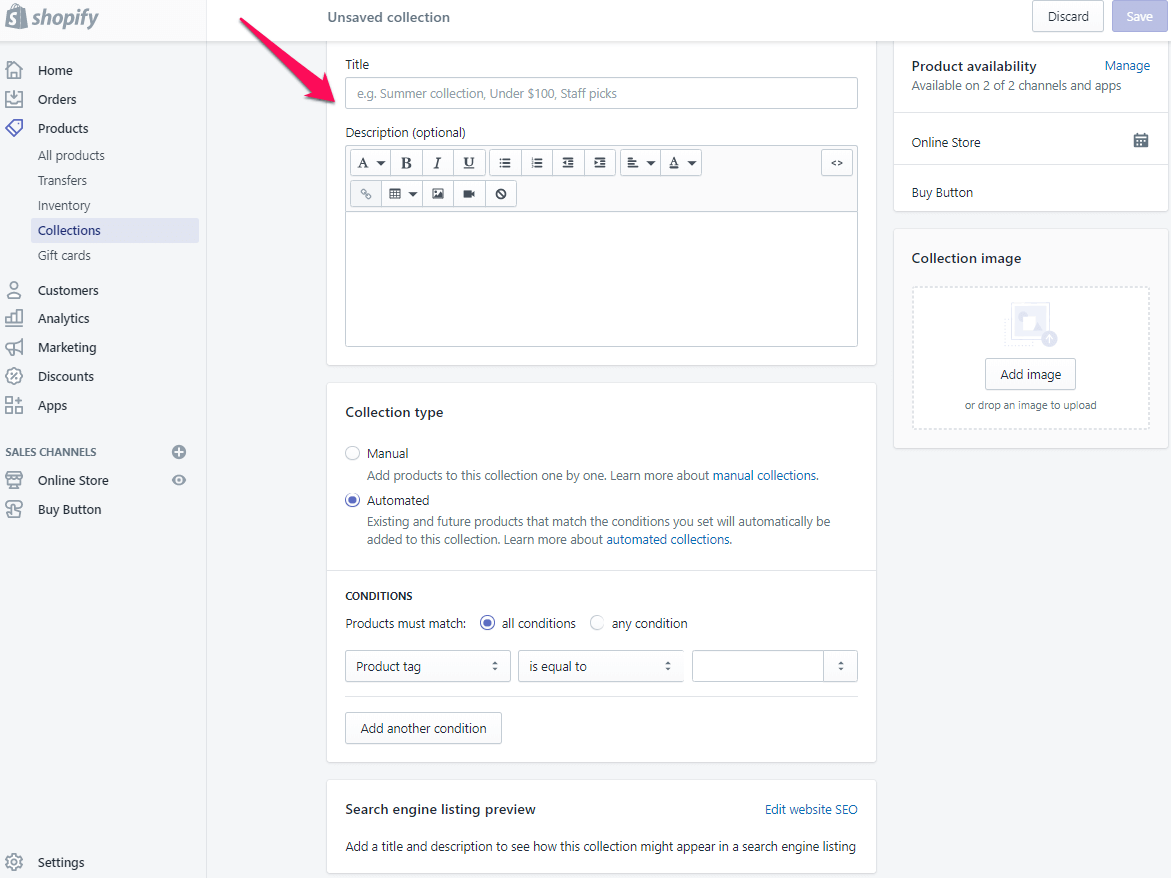This screenshot has width=1171, height=878.
Task: Open Collections in sidebar
Action: point(115,230)
